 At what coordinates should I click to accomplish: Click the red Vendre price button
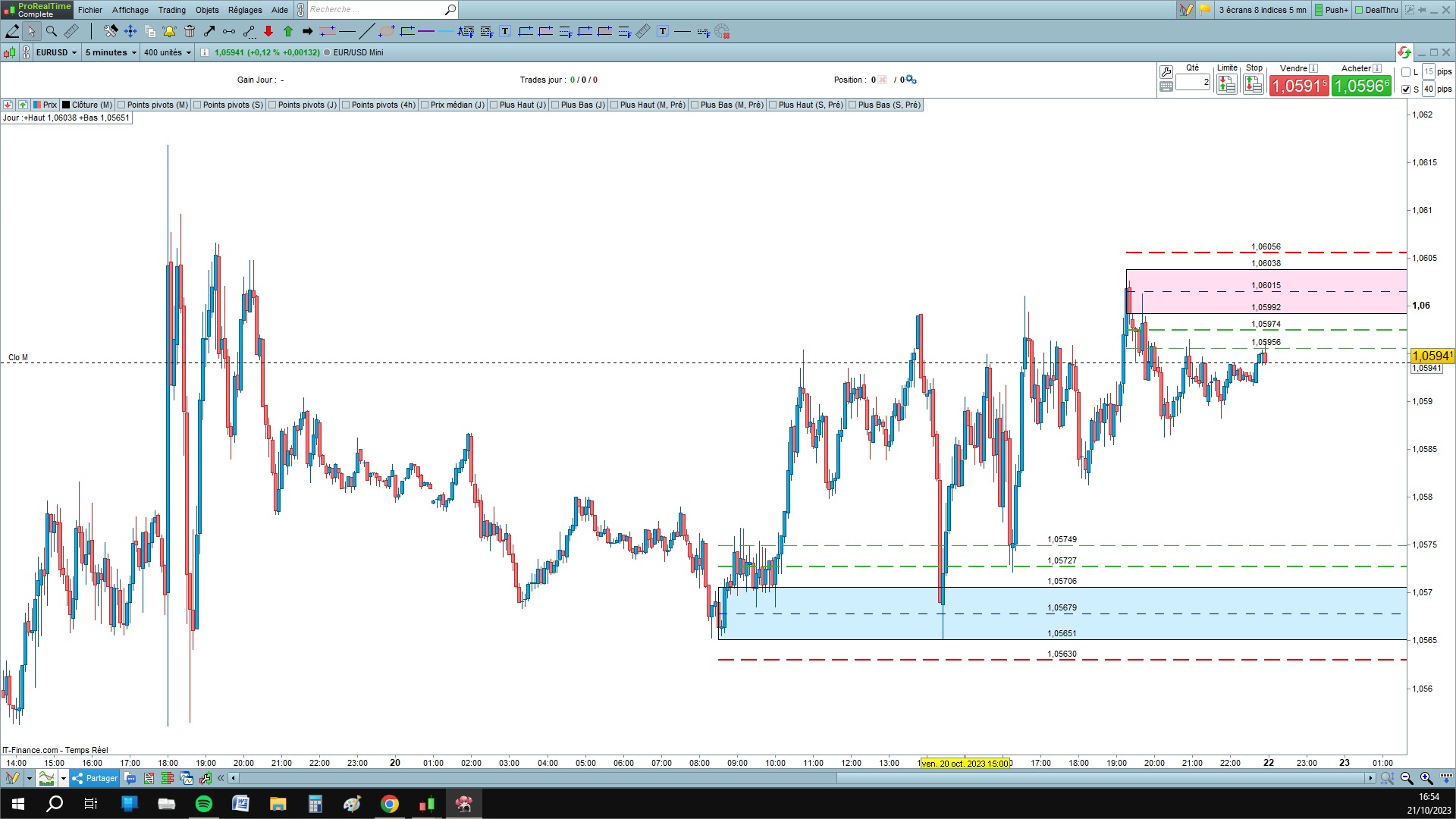pyautogui.click(x=1298, y=86)
